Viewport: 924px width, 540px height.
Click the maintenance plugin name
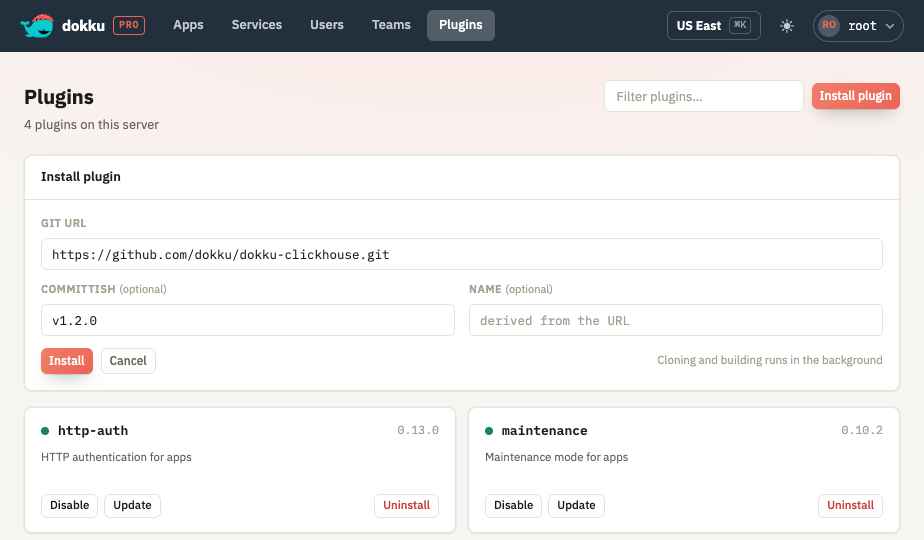(x=544, y=431)
